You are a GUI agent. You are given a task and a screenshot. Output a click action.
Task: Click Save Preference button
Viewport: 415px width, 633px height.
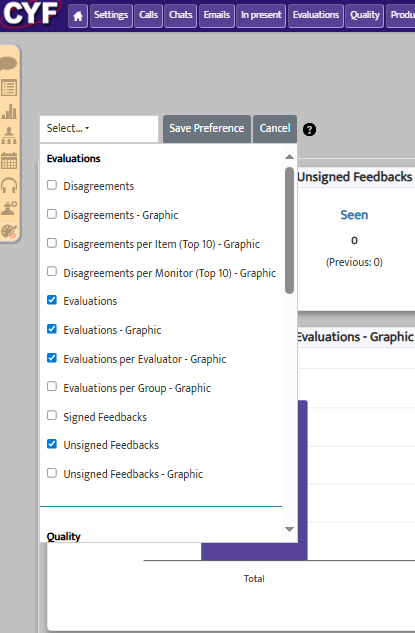pyautogui.click(x=207, y=128)
